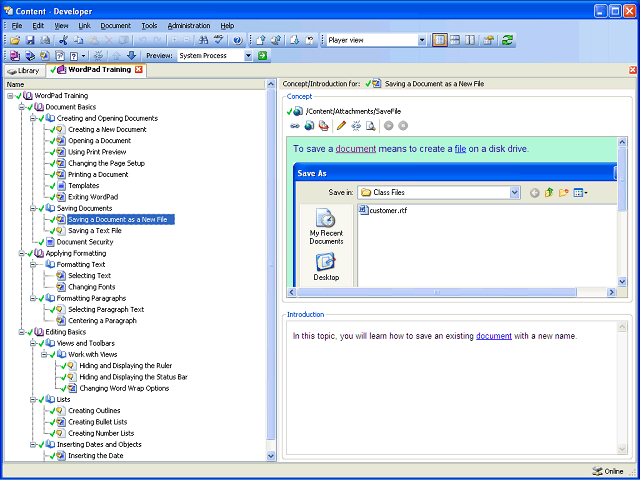
Task: Click the 'file' hyperlink in concept text
Action: click(460, 149)
